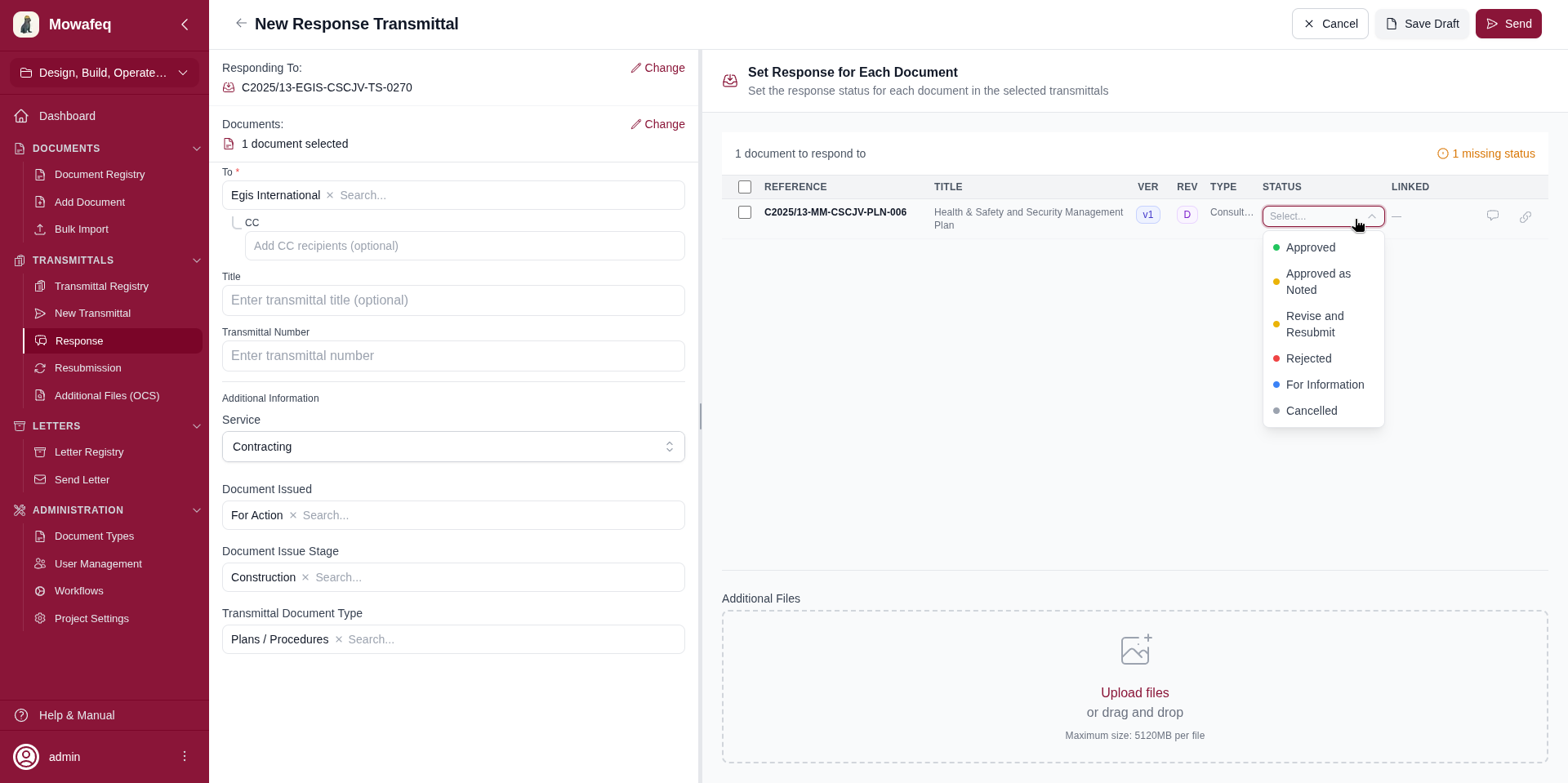1568x783 pixels.
Task: Click Save Draft button
Action: (1422, 24)
